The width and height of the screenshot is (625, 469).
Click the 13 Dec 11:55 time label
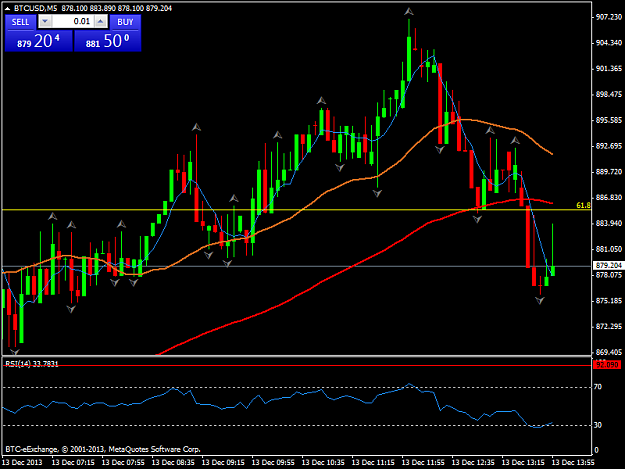[423, 463]
